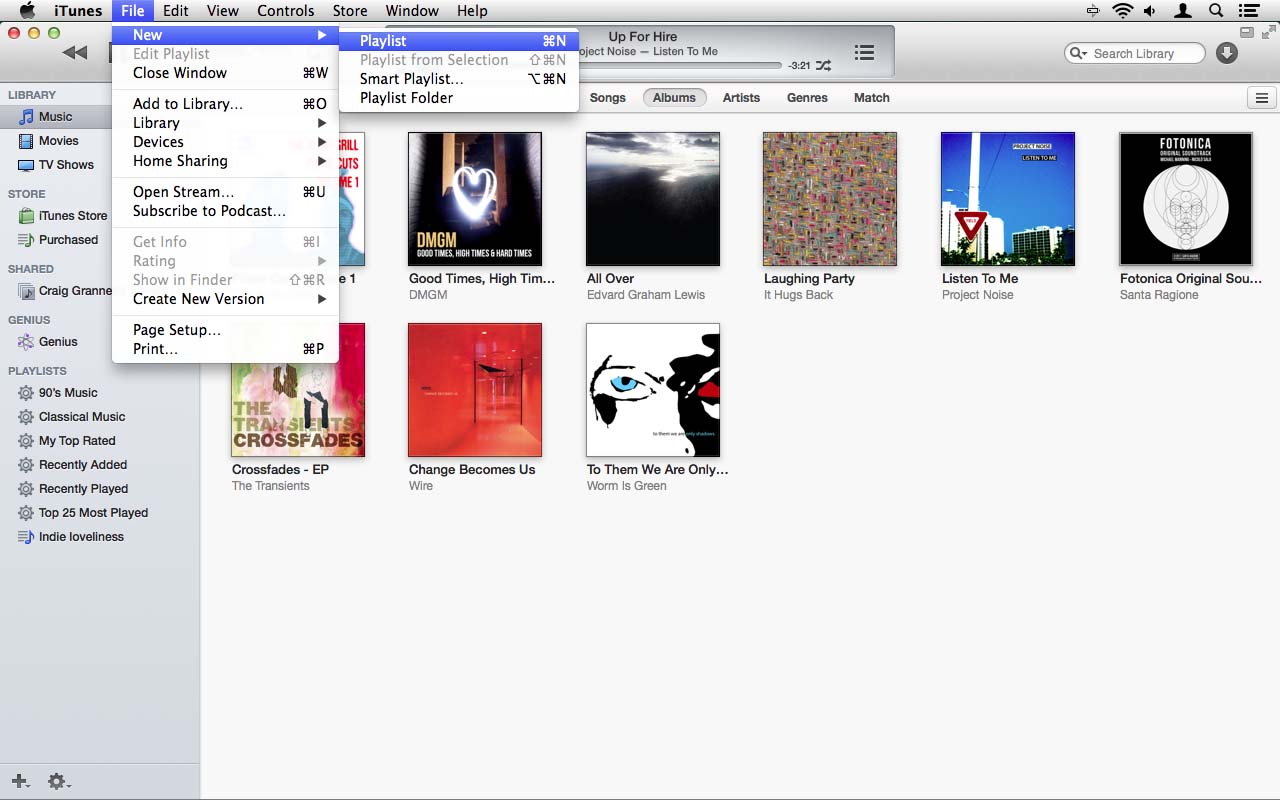The image size is (1280, 800).
Task: Select the All Over album cover
Action: click(653, 199)
